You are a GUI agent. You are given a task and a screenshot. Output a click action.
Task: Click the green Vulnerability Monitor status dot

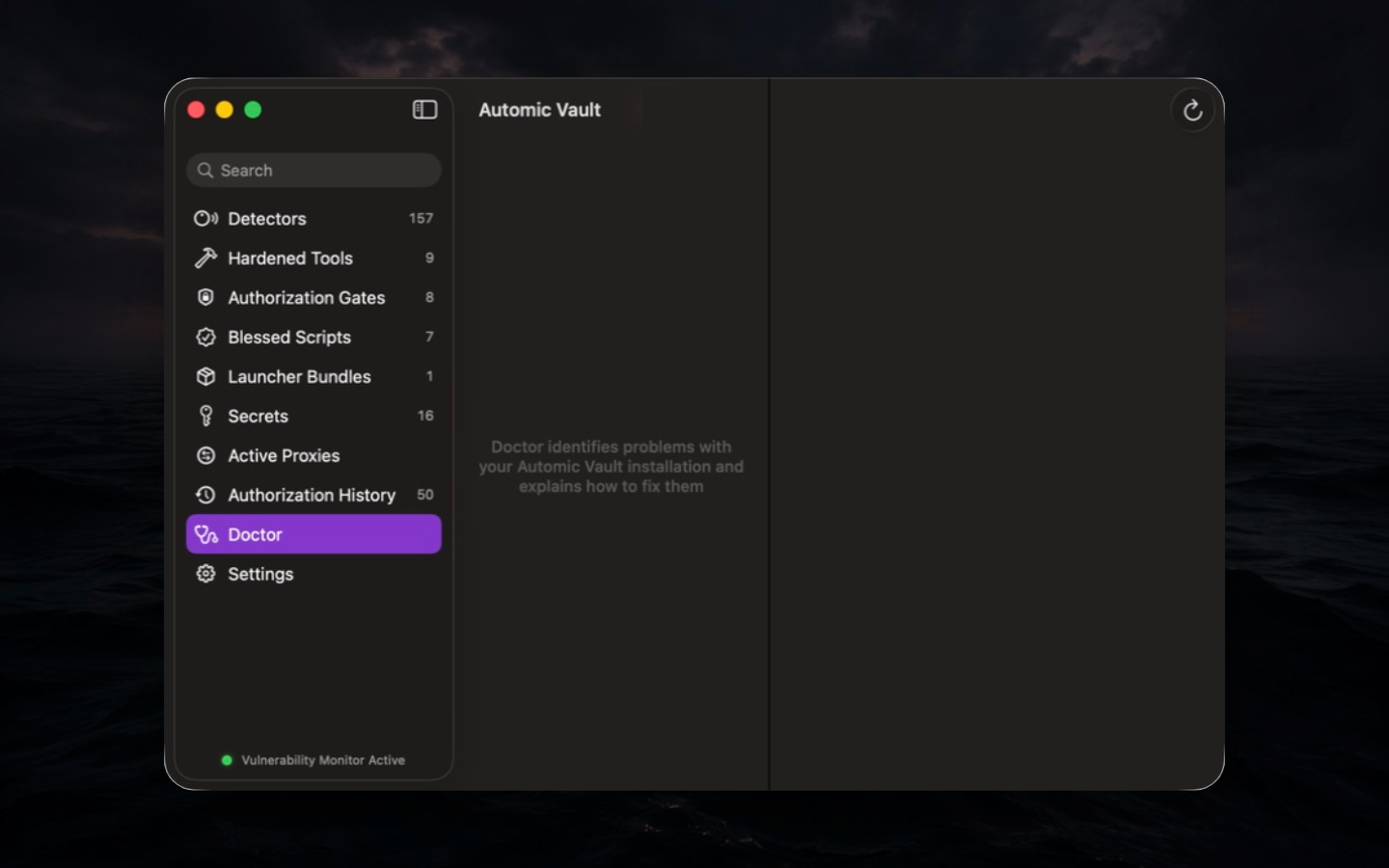click(x=227, y=760)
